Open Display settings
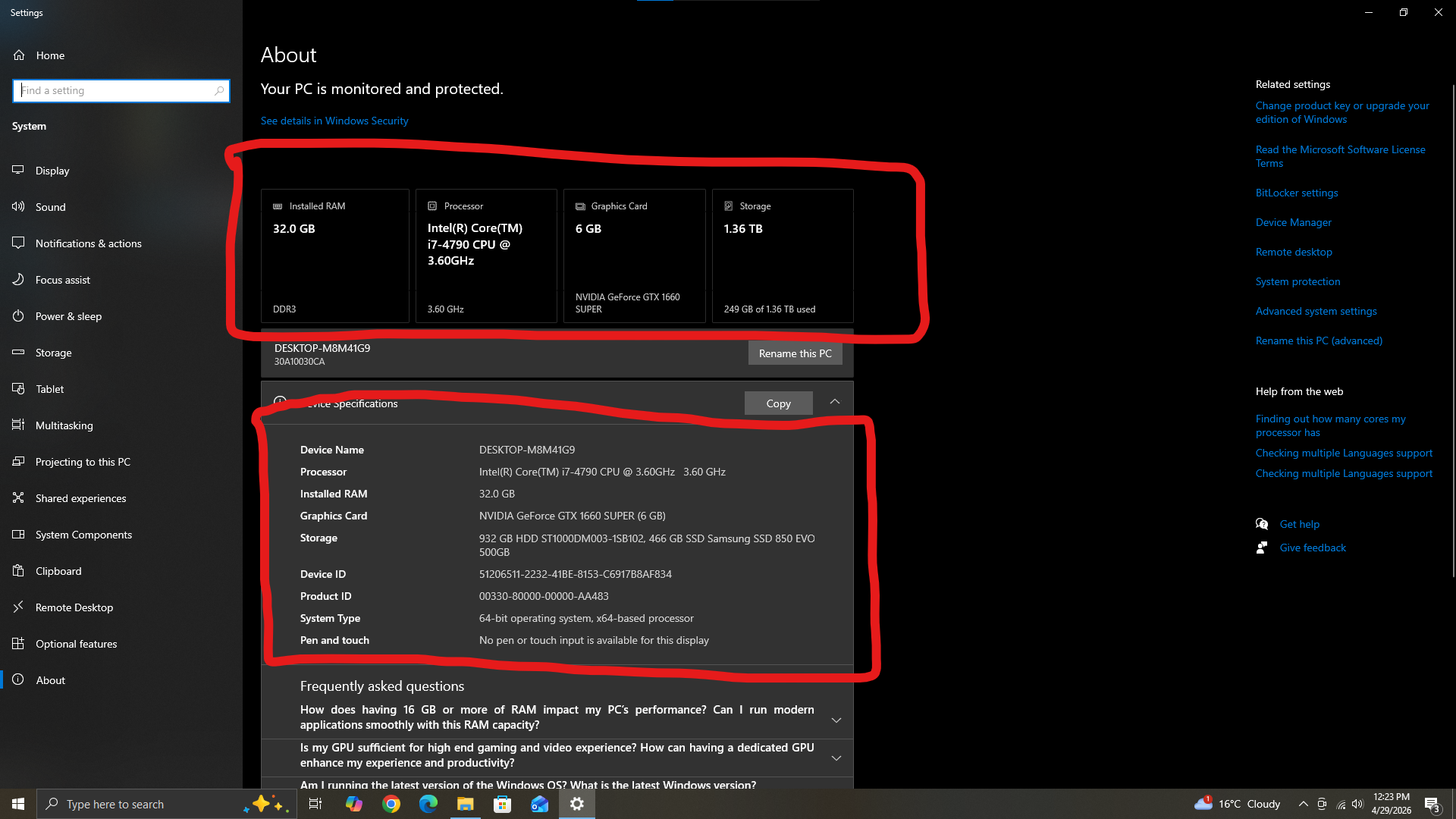1456x819 pixels. (x=121, y=171)
